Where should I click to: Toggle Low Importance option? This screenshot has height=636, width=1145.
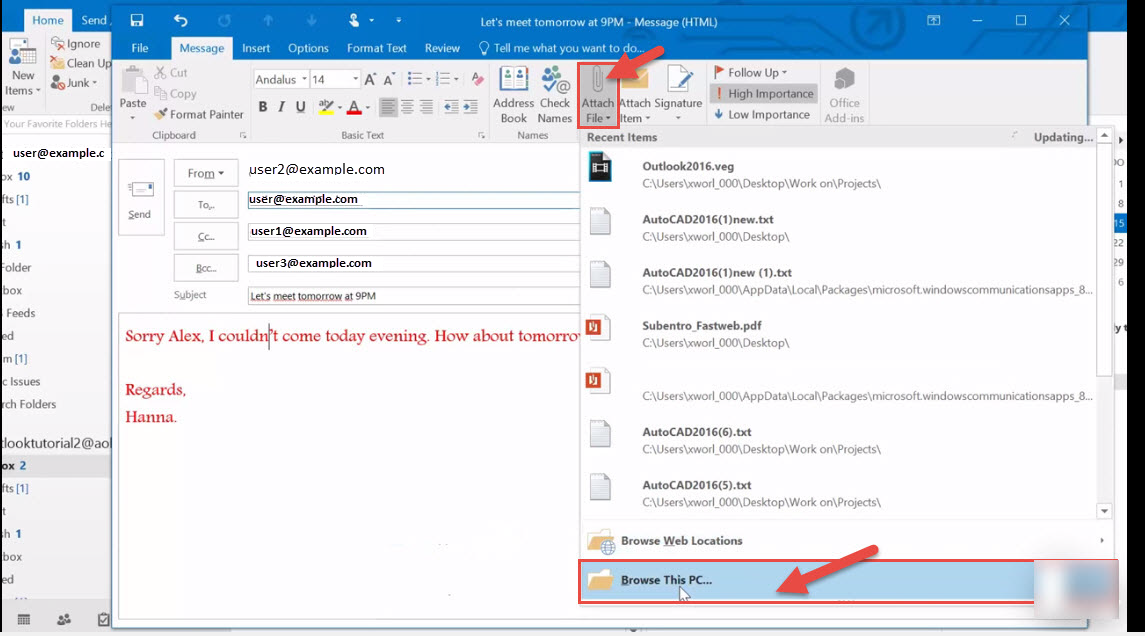click(761, 115)
